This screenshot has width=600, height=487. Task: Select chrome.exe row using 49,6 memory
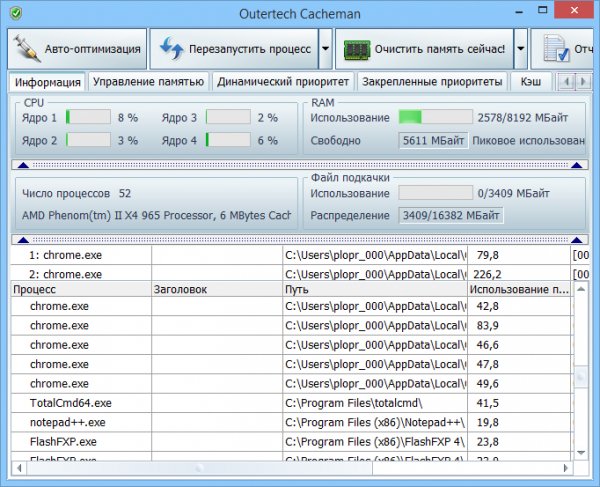[x=292, y=384]
